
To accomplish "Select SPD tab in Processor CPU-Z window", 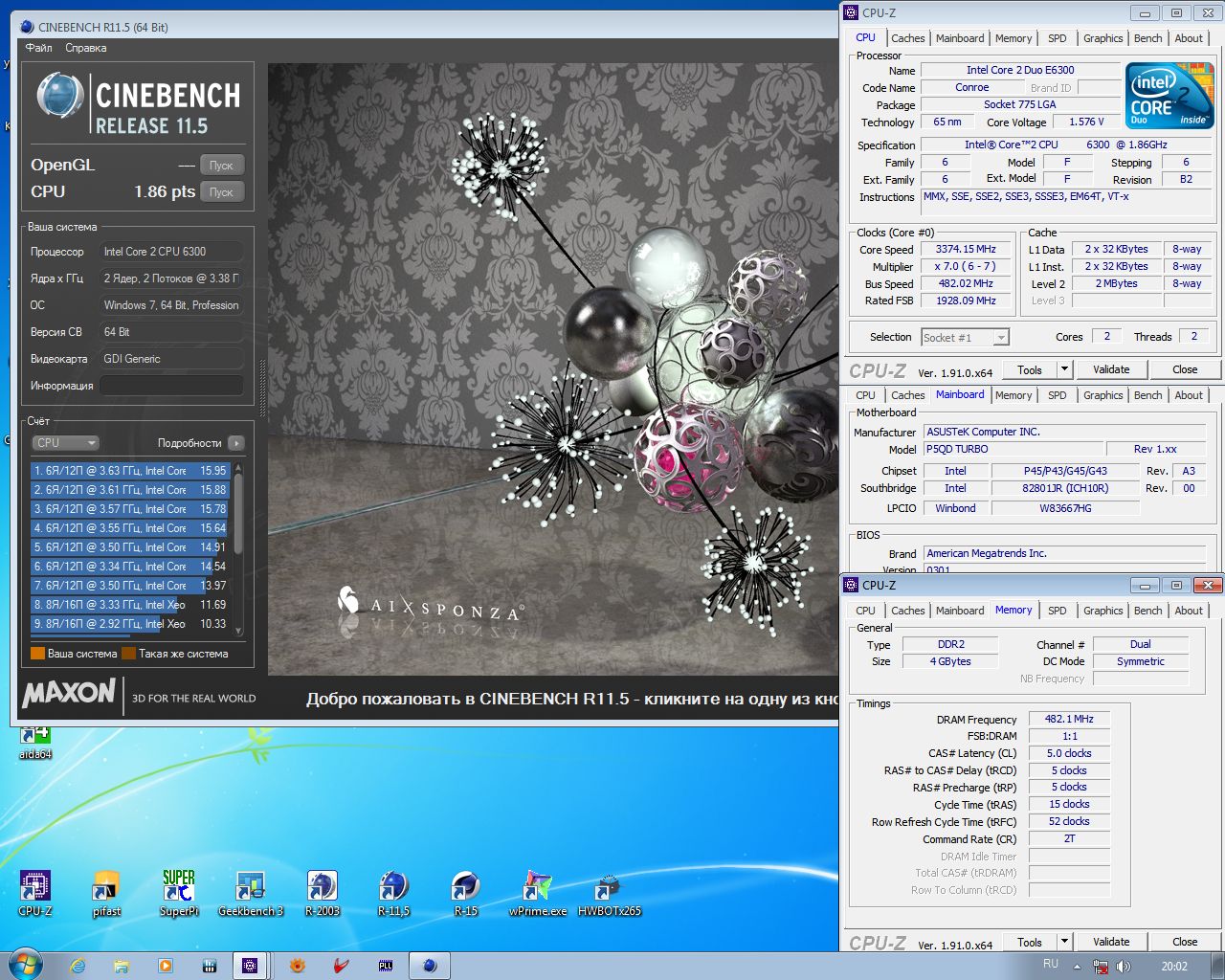I will coord(1057,38).
